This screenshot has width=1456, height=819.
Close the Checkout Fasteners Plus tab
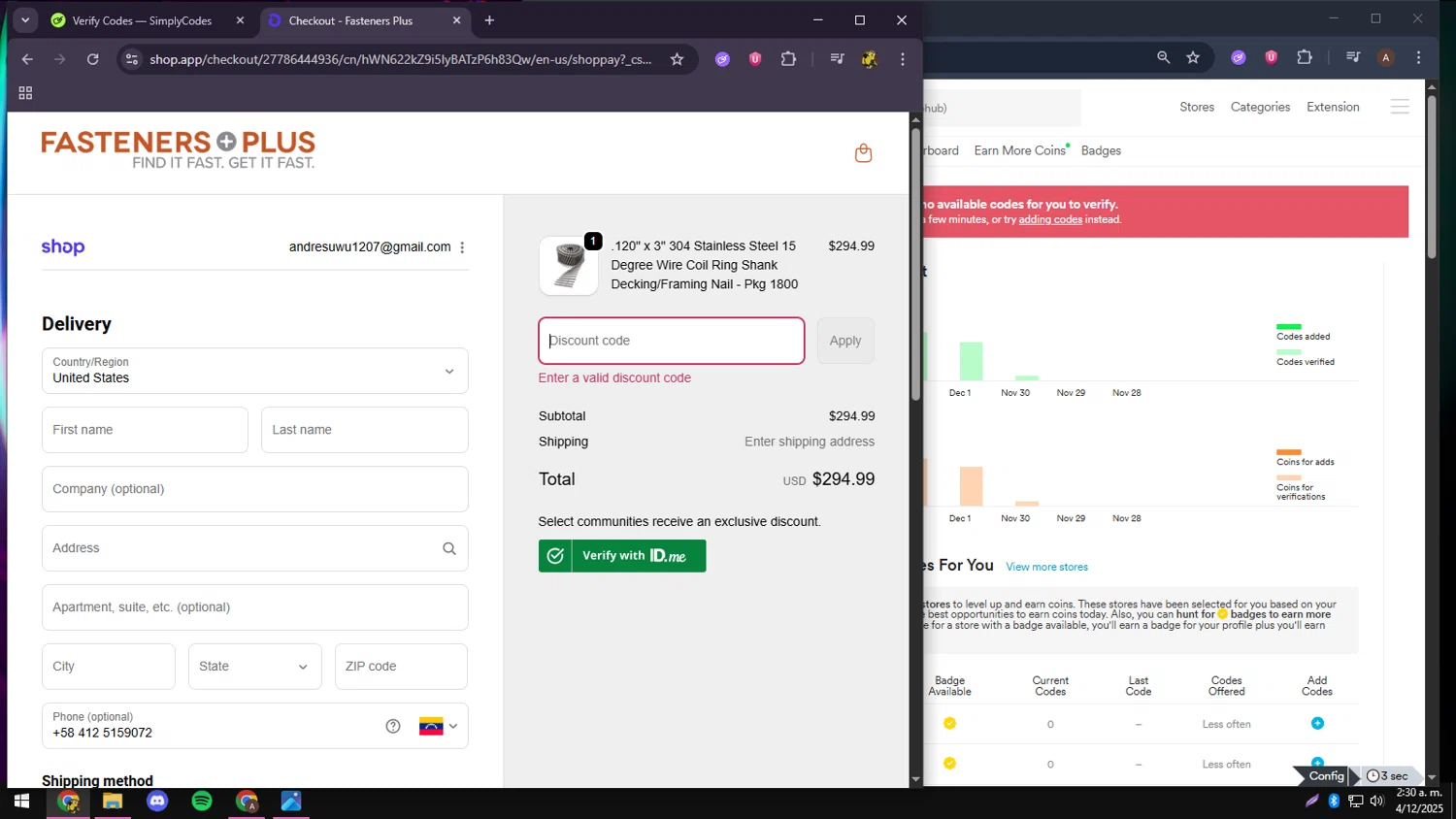pos(456,20)
